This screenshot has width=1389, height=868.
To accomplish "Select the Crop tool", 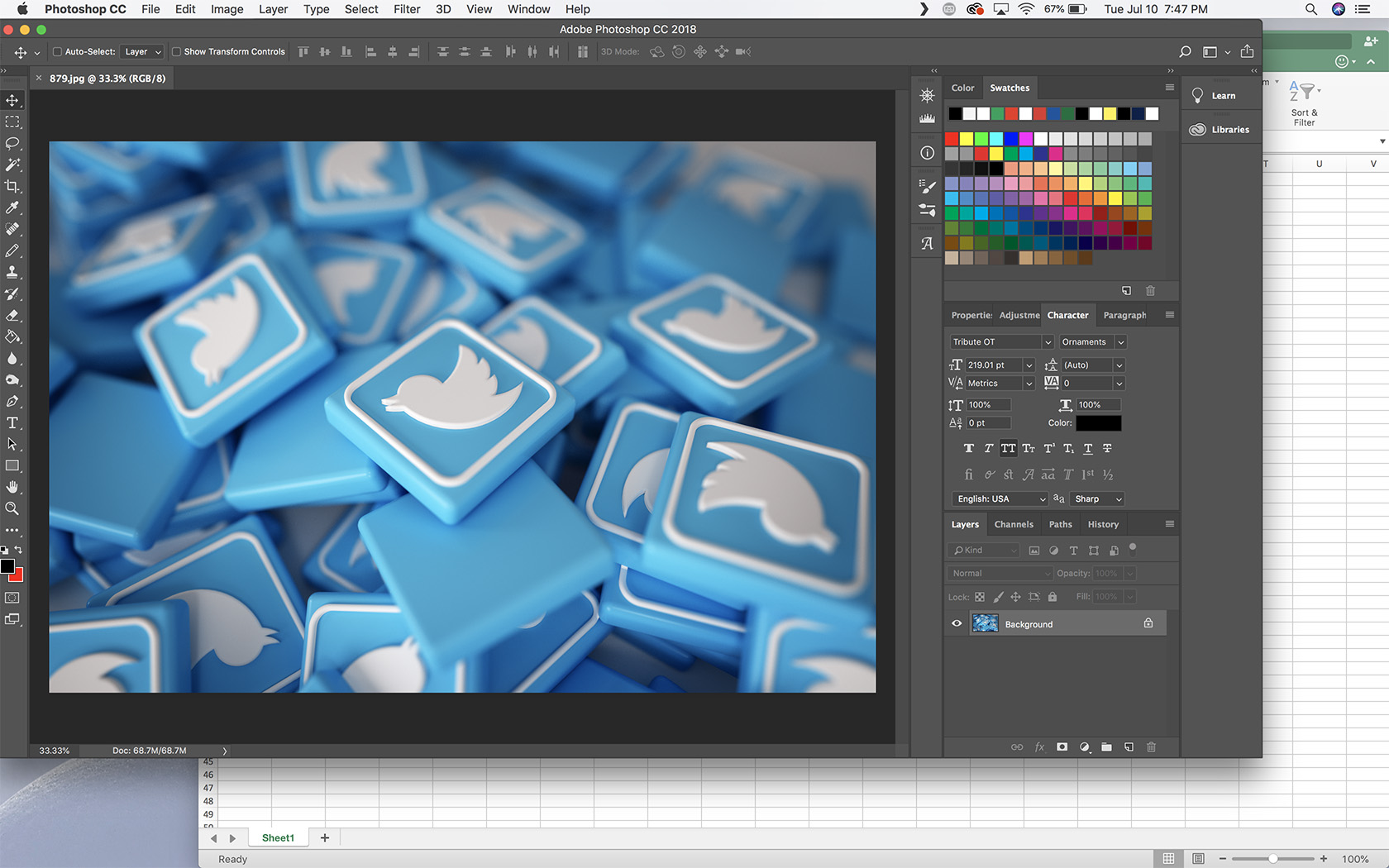I will click(12, 187).
